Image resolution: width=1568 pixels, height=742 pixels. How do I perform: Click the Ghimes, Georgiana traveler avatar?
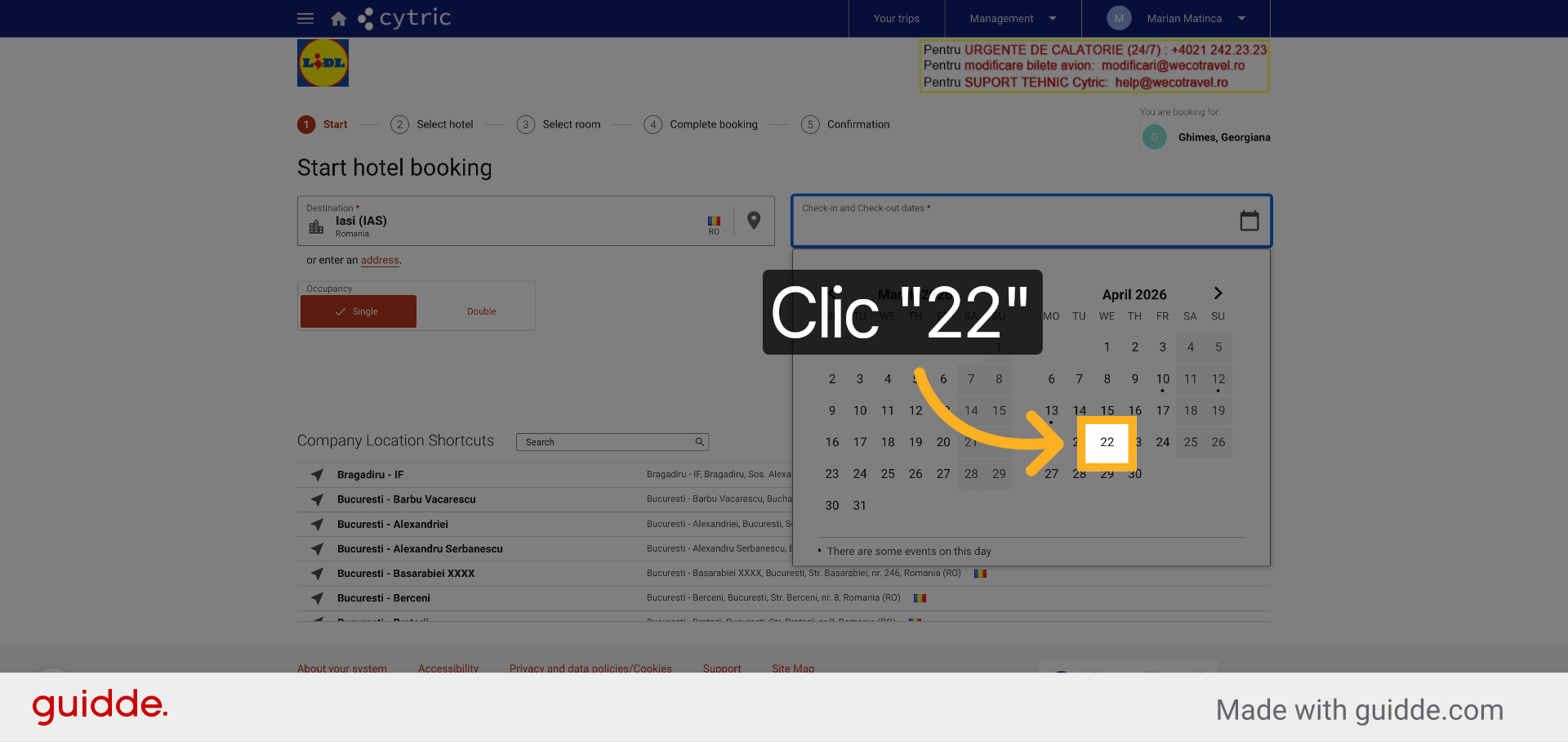(x=1154, y=137)
